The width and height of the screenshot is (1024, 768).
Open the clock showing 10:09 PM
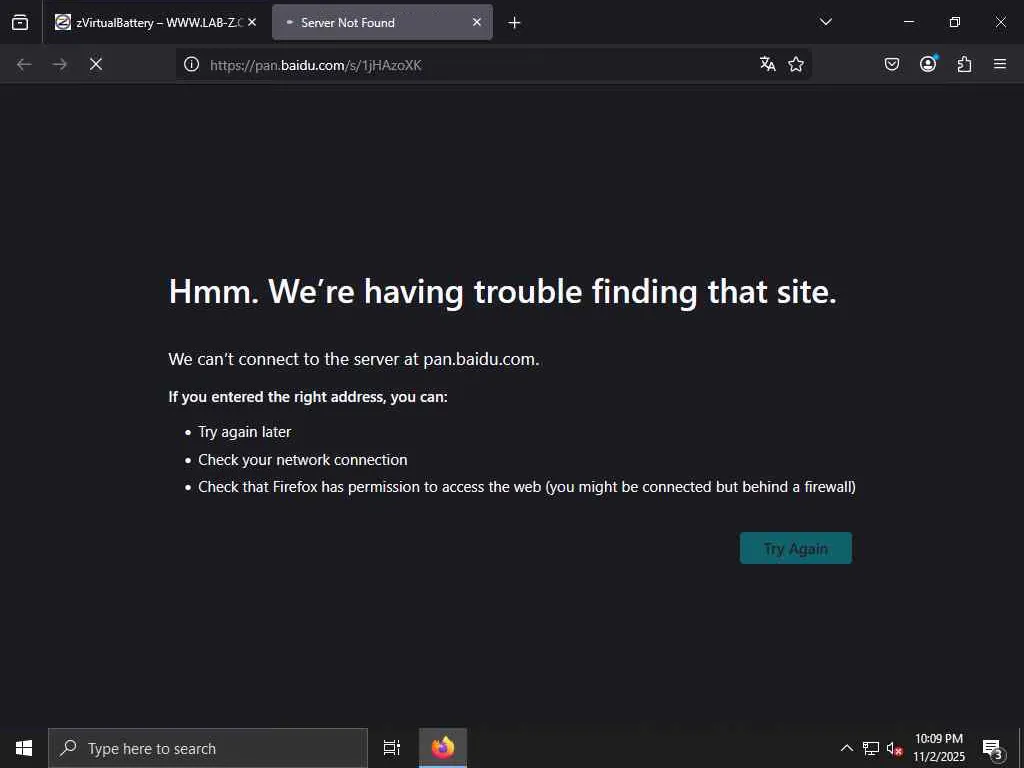pyautogui.click(x=938, y=748)
